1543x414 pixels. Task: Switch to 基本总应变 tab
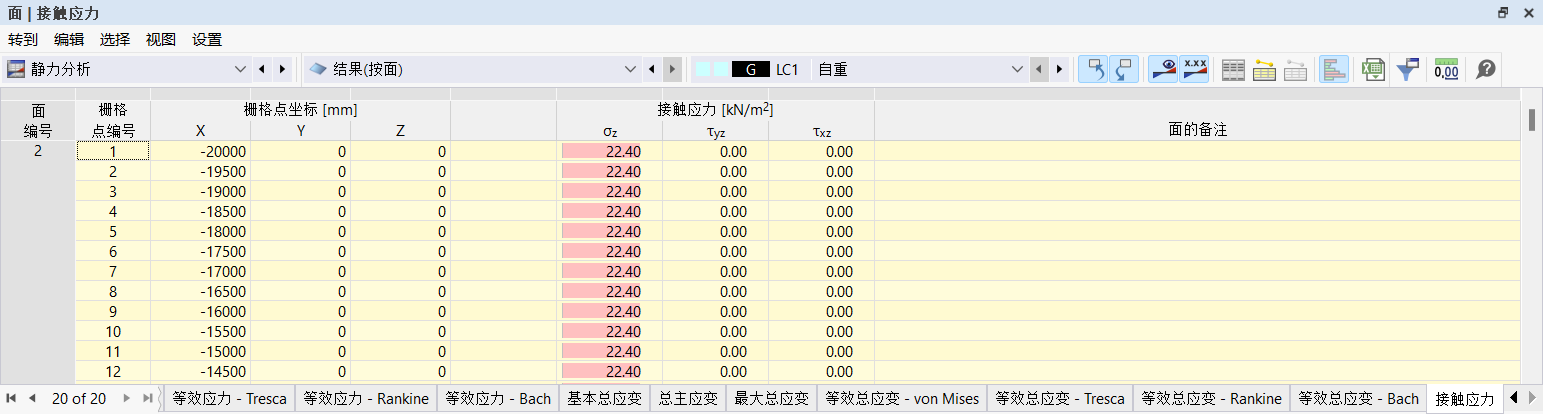click(x=604, y=398)
